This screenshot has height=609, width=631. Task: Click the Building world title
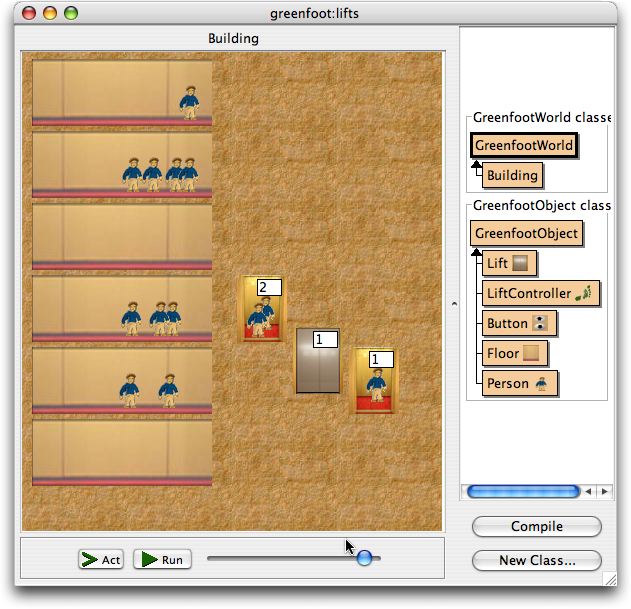(x=233, y=38)
